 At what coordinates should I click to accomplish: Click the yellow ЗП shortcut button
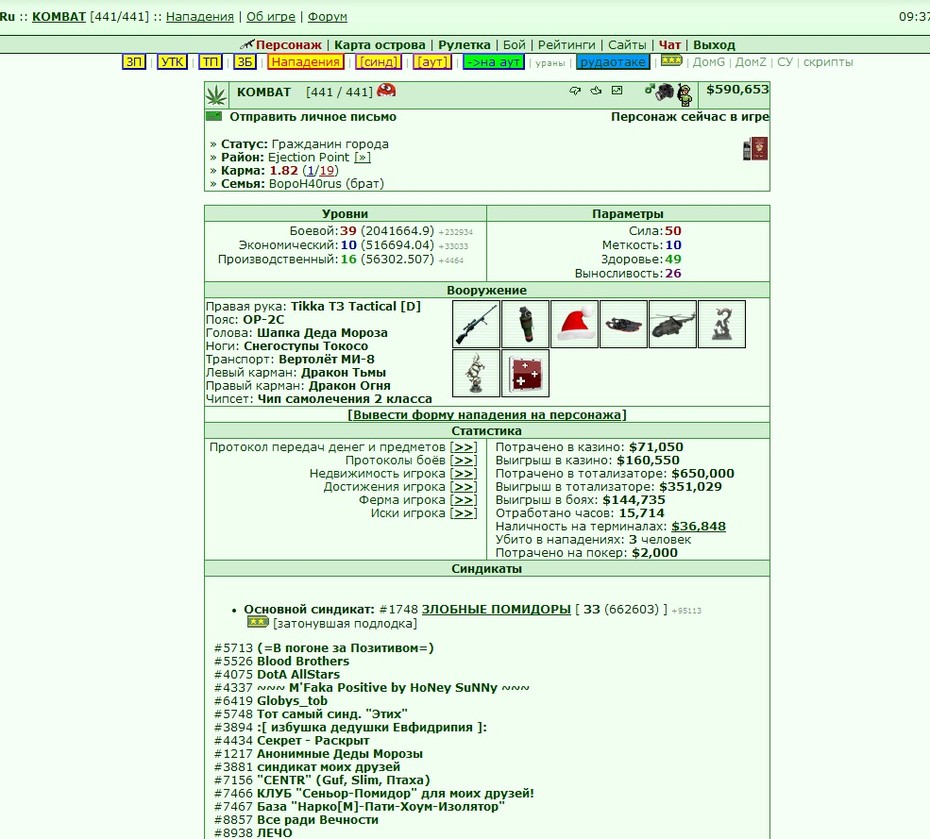[134, 62]
